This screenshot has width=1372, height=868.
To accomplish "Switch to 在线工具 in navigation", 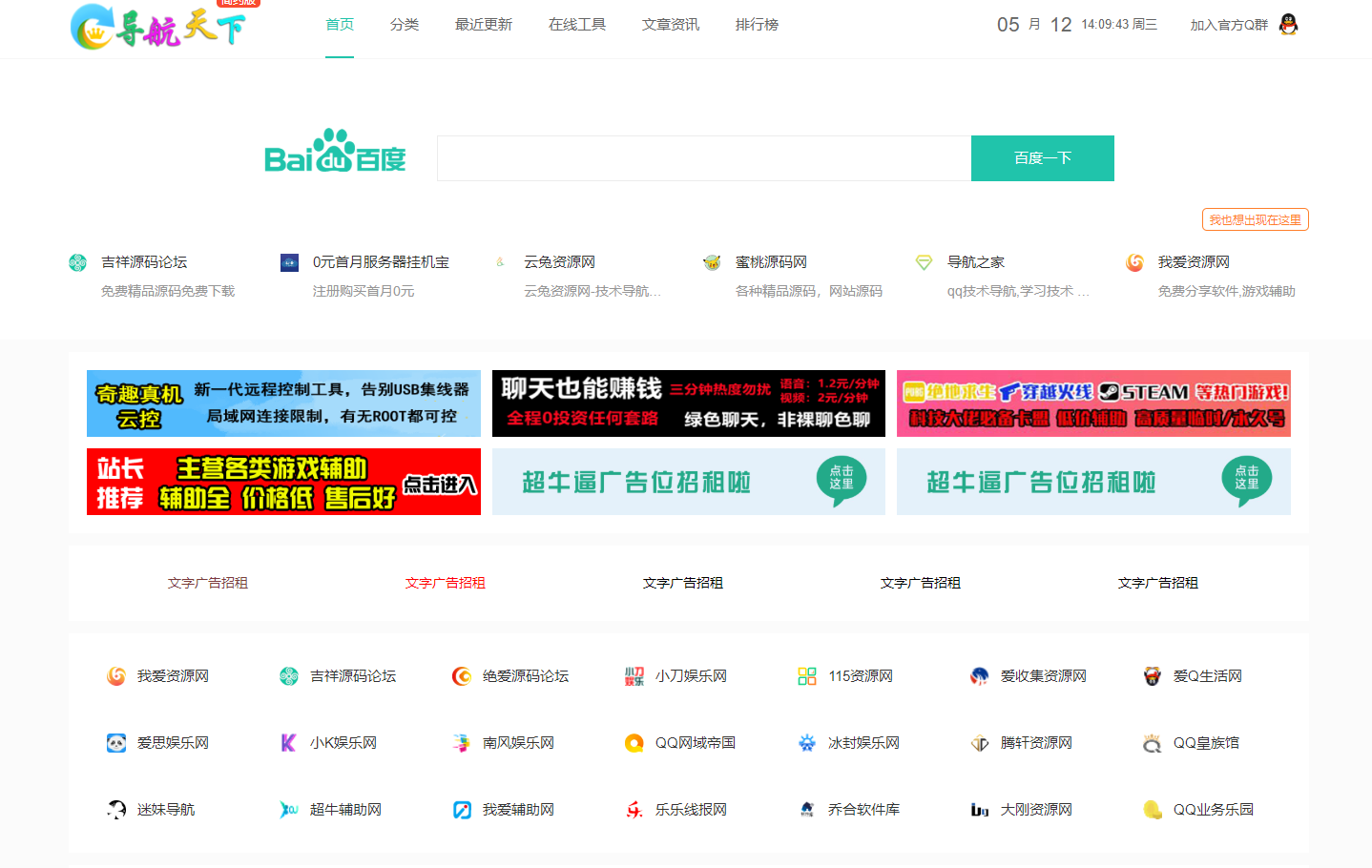I will [577, 25].
